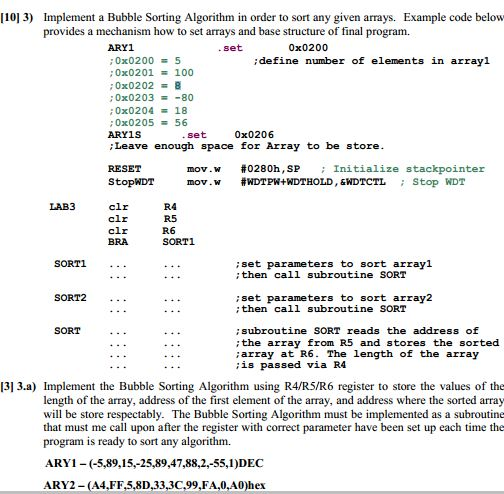Click the ';0x0203 = -80' comment line

(151, 98)
